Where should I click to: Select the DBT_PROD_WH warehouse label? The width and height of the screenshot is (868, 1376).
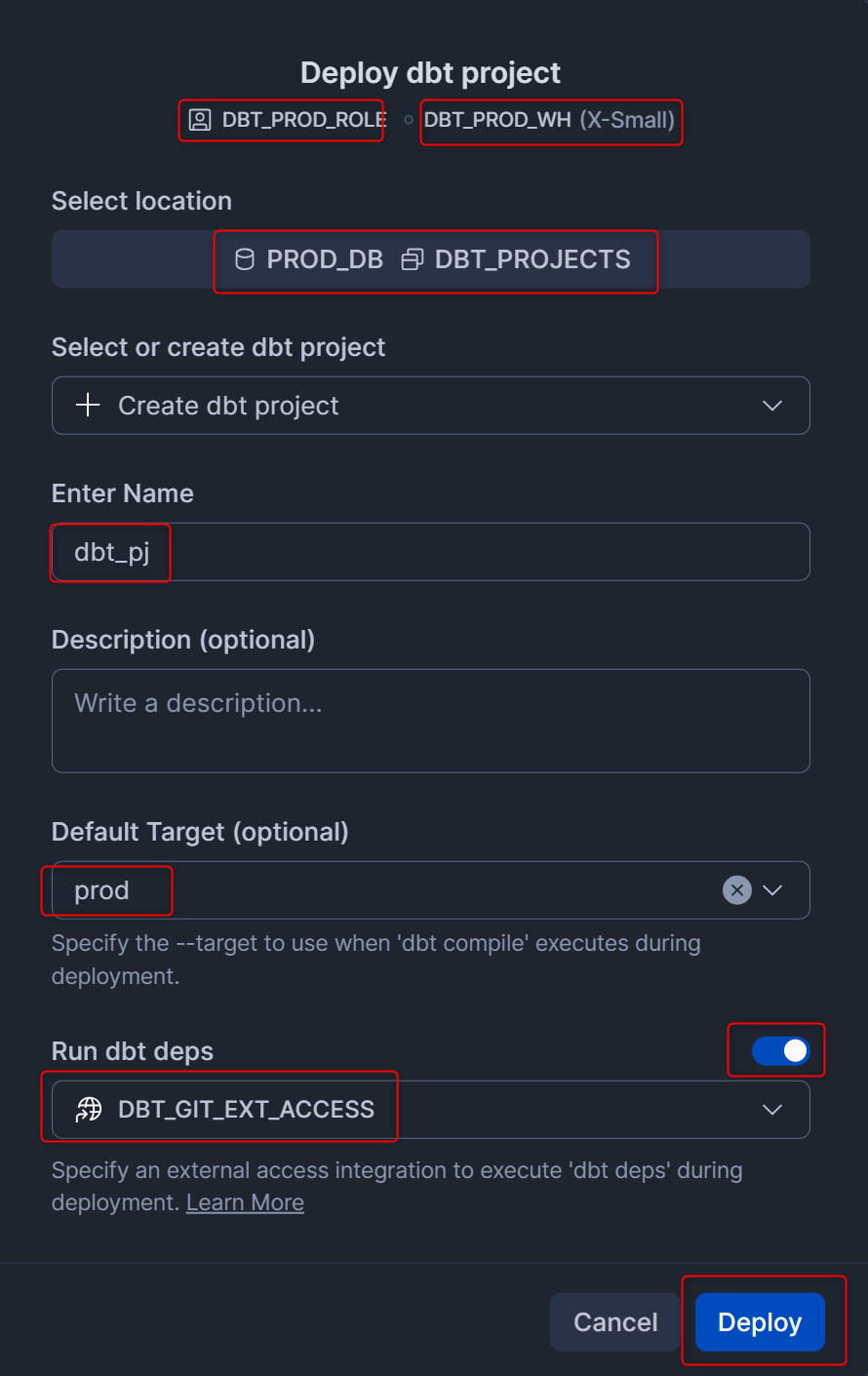coord(497,120)
